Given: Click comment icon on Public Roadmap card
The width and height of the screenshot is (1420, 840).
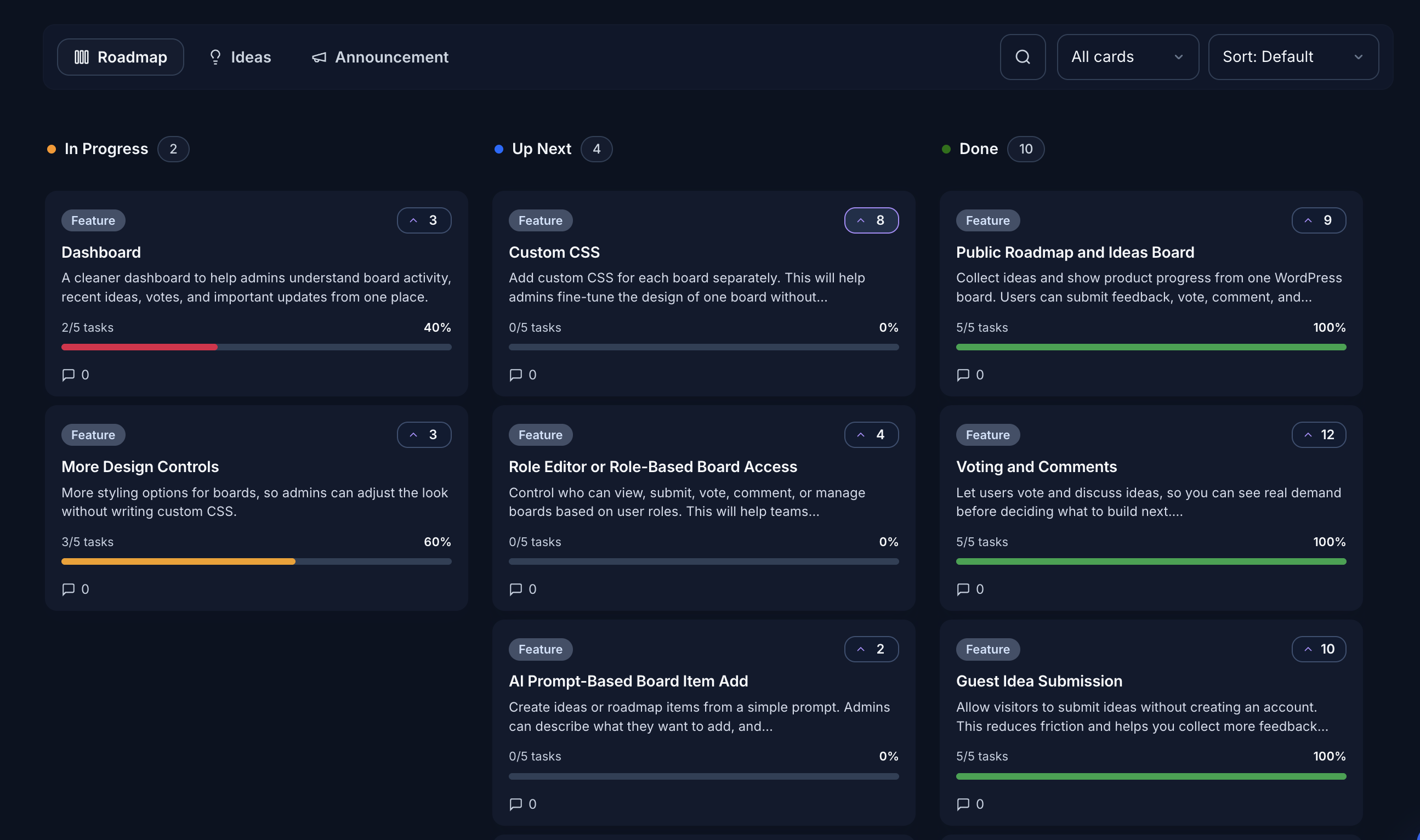Looking at the screenshot, I should [963, 374].
